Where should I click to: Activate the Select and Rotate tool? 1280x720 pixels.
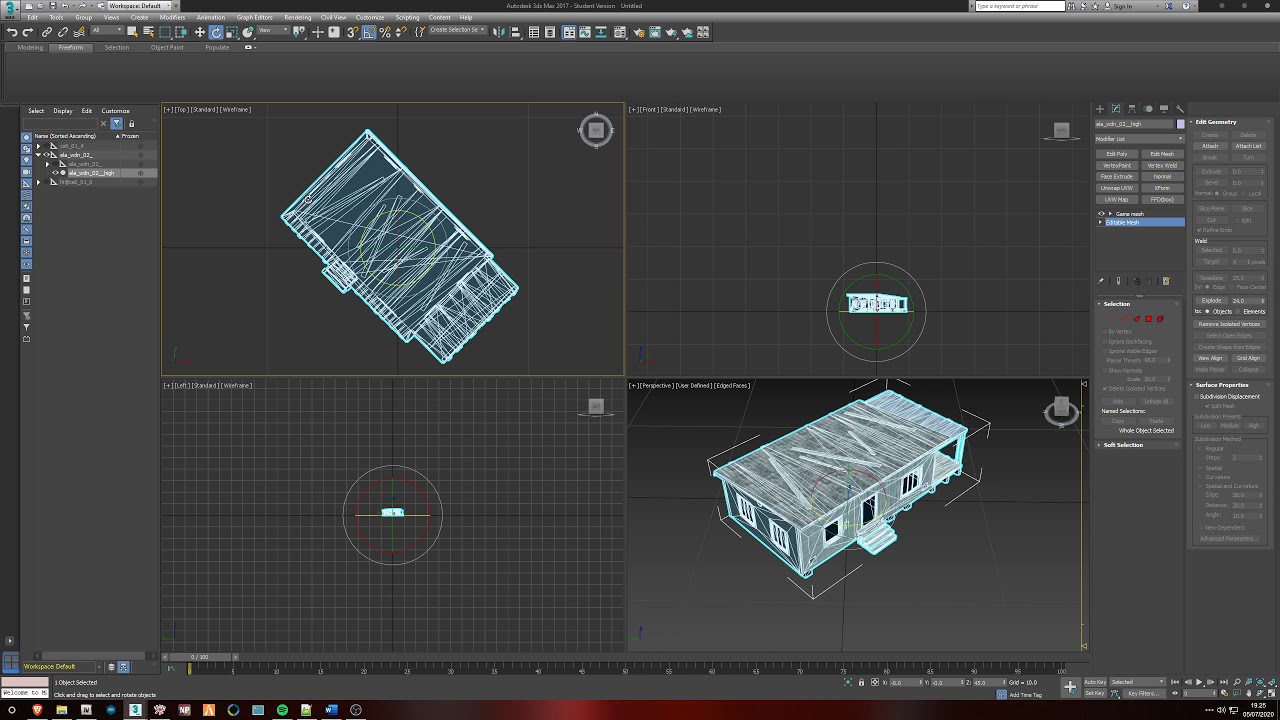pos(216,32)
